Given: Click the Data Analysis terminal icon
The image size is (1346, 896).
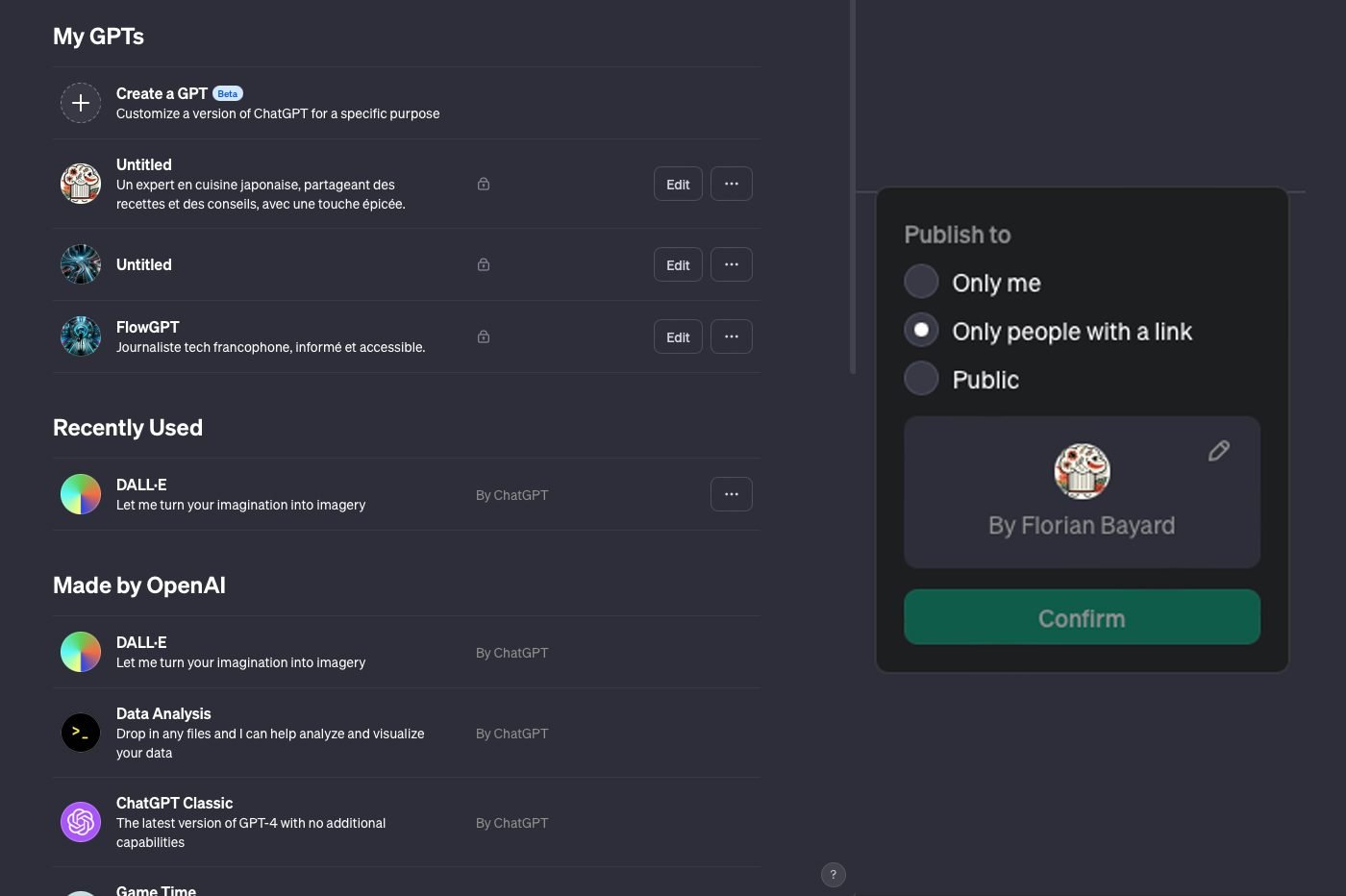Looking at the screenshot, I should [x=81, y=733].
